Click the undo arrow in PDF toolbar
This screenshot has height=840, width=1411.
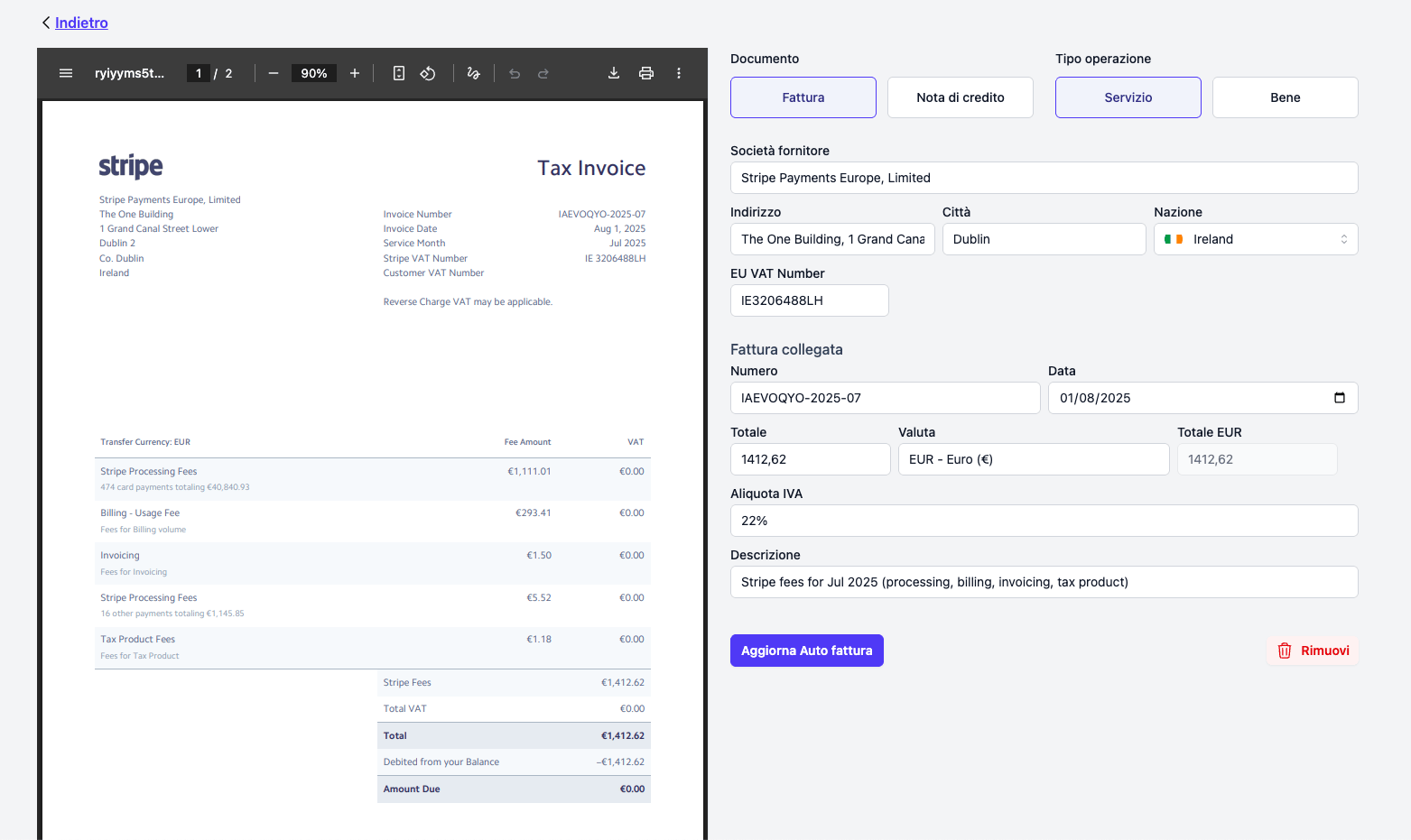515,73
